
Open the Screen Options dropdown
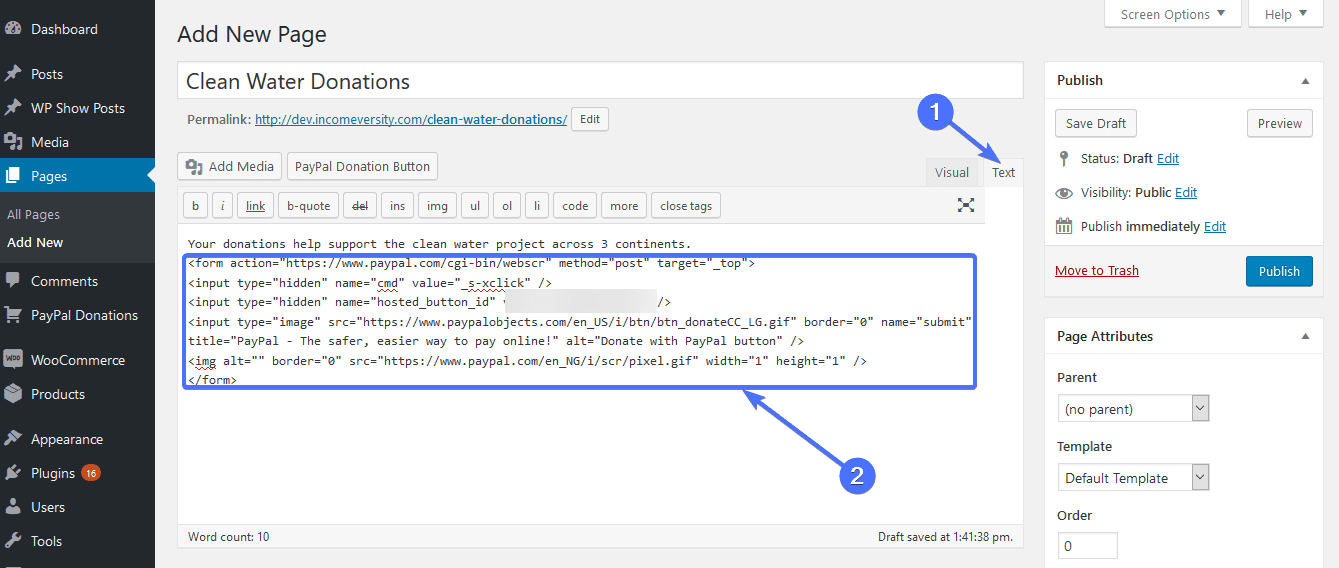pyautogui.click(x=1173, y=14)
